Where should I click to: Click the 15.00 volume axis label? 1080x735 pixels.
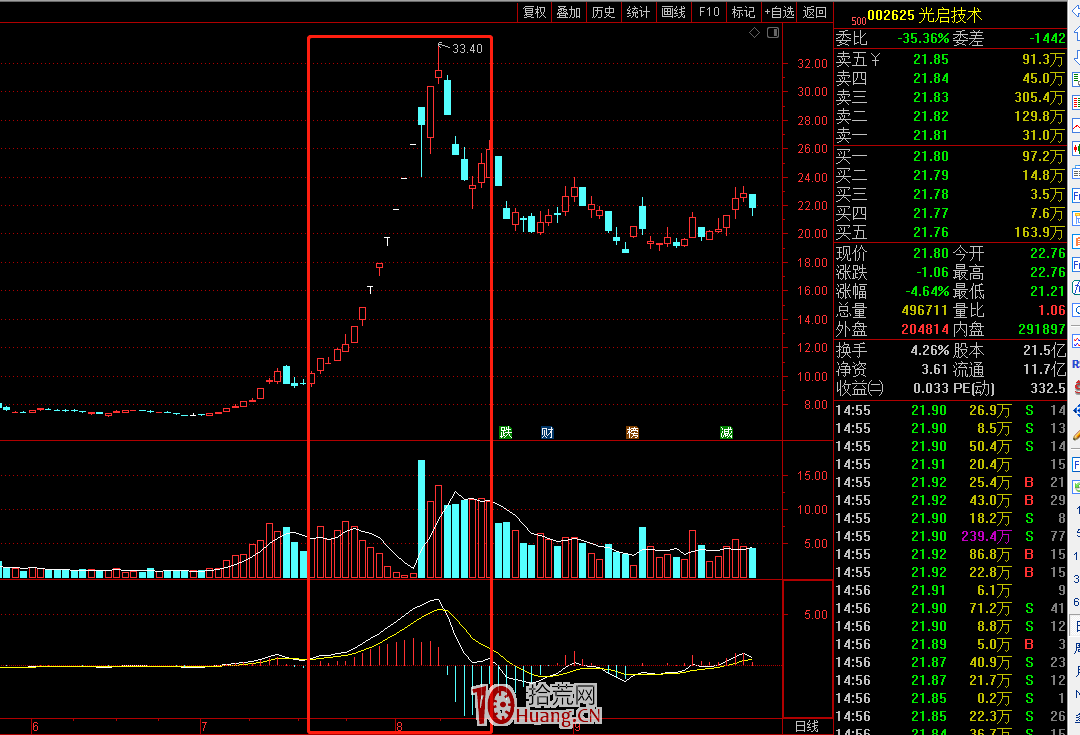812,475
